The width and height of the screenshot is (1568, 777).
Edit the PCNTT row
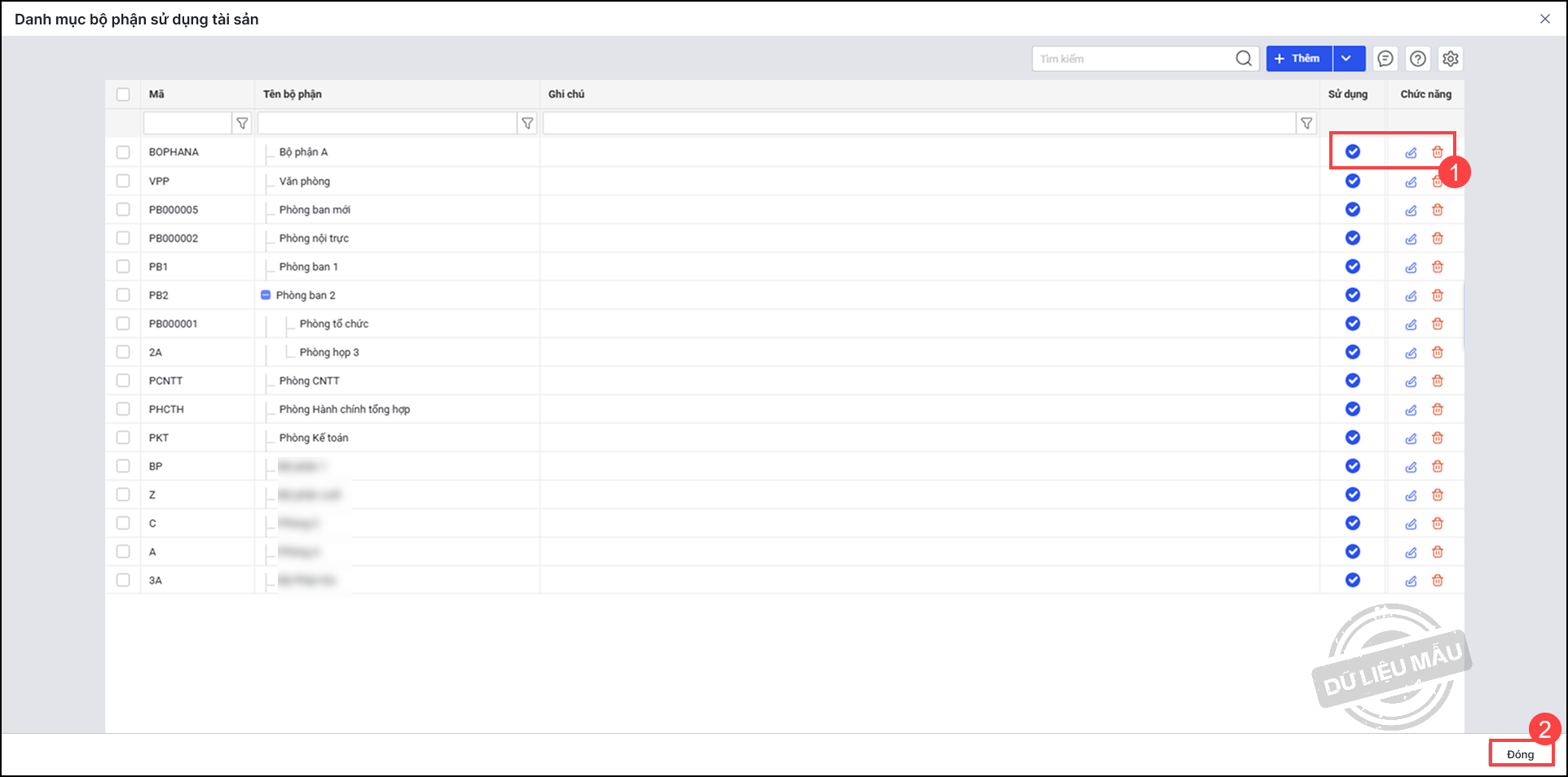click(1411, 381)
